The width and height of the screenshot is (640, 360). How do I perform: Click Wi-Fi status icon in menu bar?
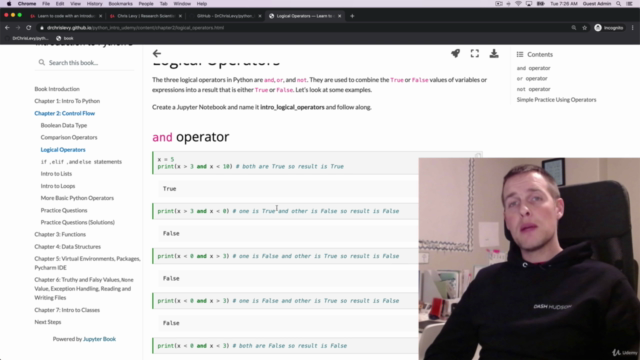(518, 4)
